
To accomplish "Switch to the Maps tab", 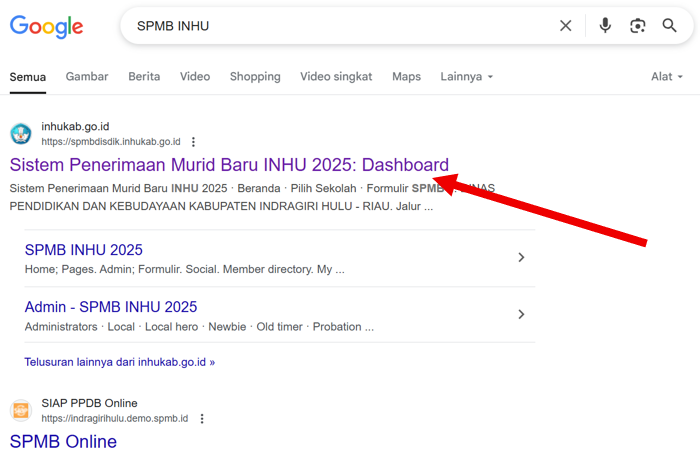I will tap(406, 76).
